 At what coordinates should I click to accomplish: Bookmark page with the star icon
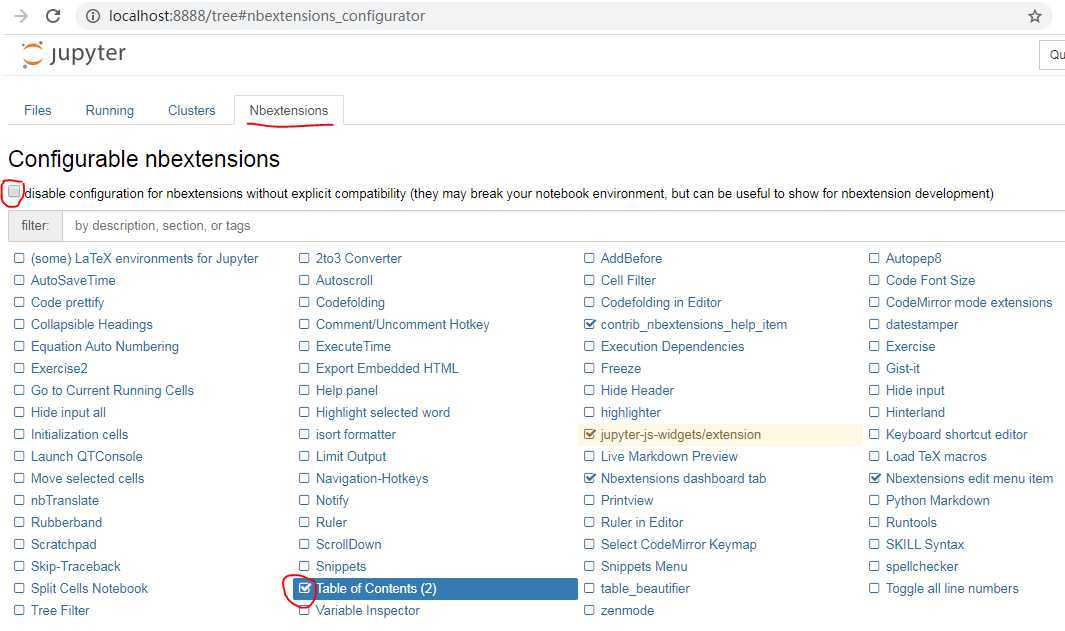point(1034,16)
